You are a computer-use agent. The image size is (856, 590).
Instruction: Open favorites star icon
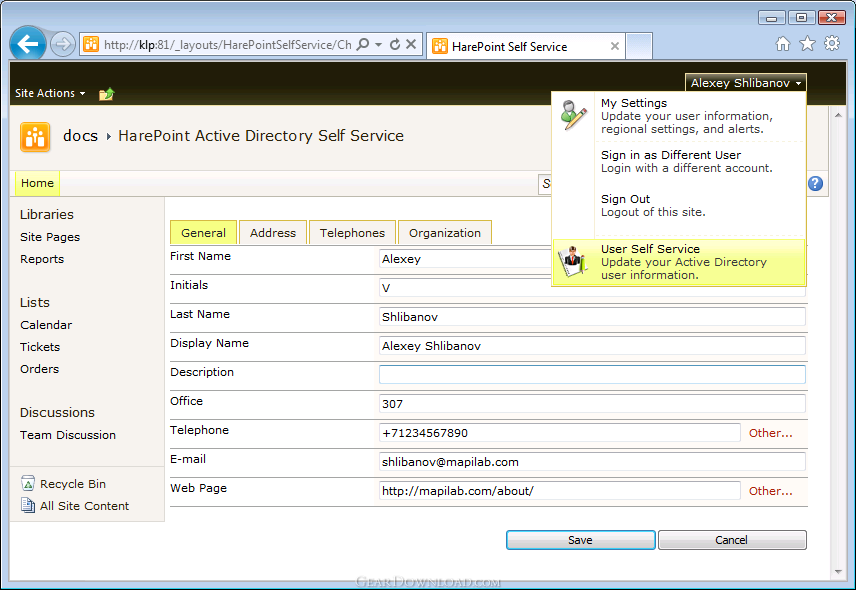pos(807,43)
